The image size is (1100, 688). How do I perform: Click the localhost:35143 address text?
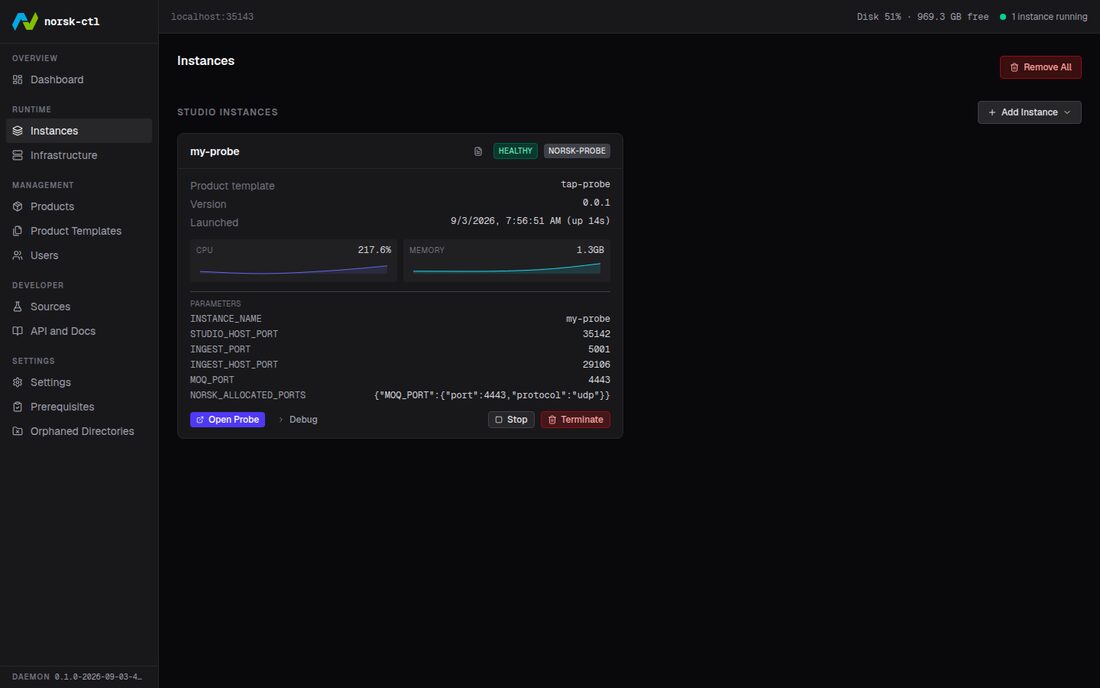[x=213, y=17]
